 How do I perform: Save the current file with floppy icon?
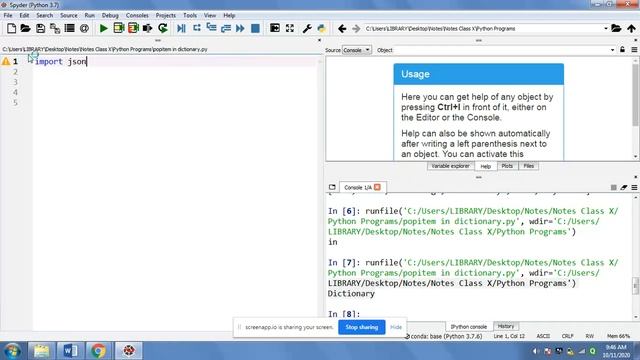point(40,28)
